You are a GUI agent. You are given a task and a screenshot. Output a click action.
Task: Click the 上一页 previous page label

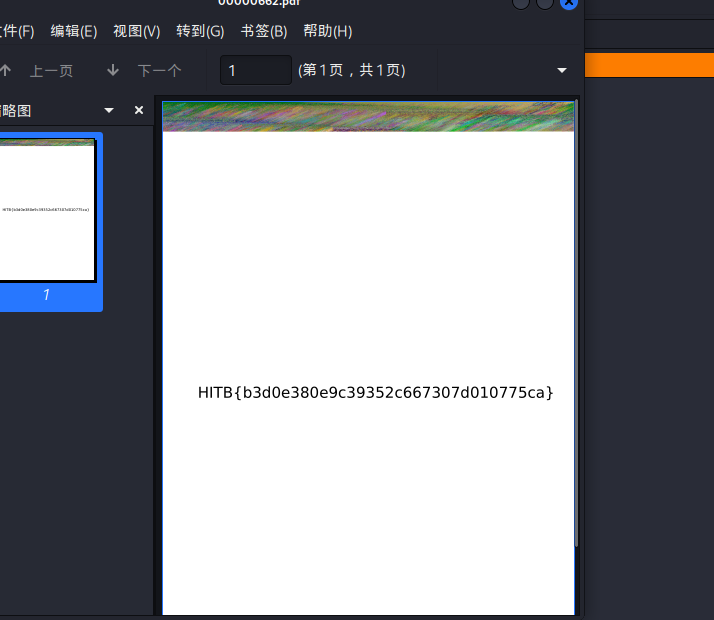51,70
